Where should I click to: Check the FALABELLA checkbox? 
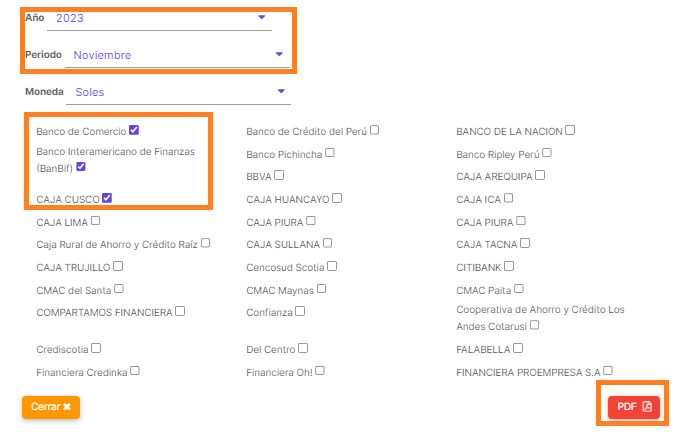coord(518,348)
